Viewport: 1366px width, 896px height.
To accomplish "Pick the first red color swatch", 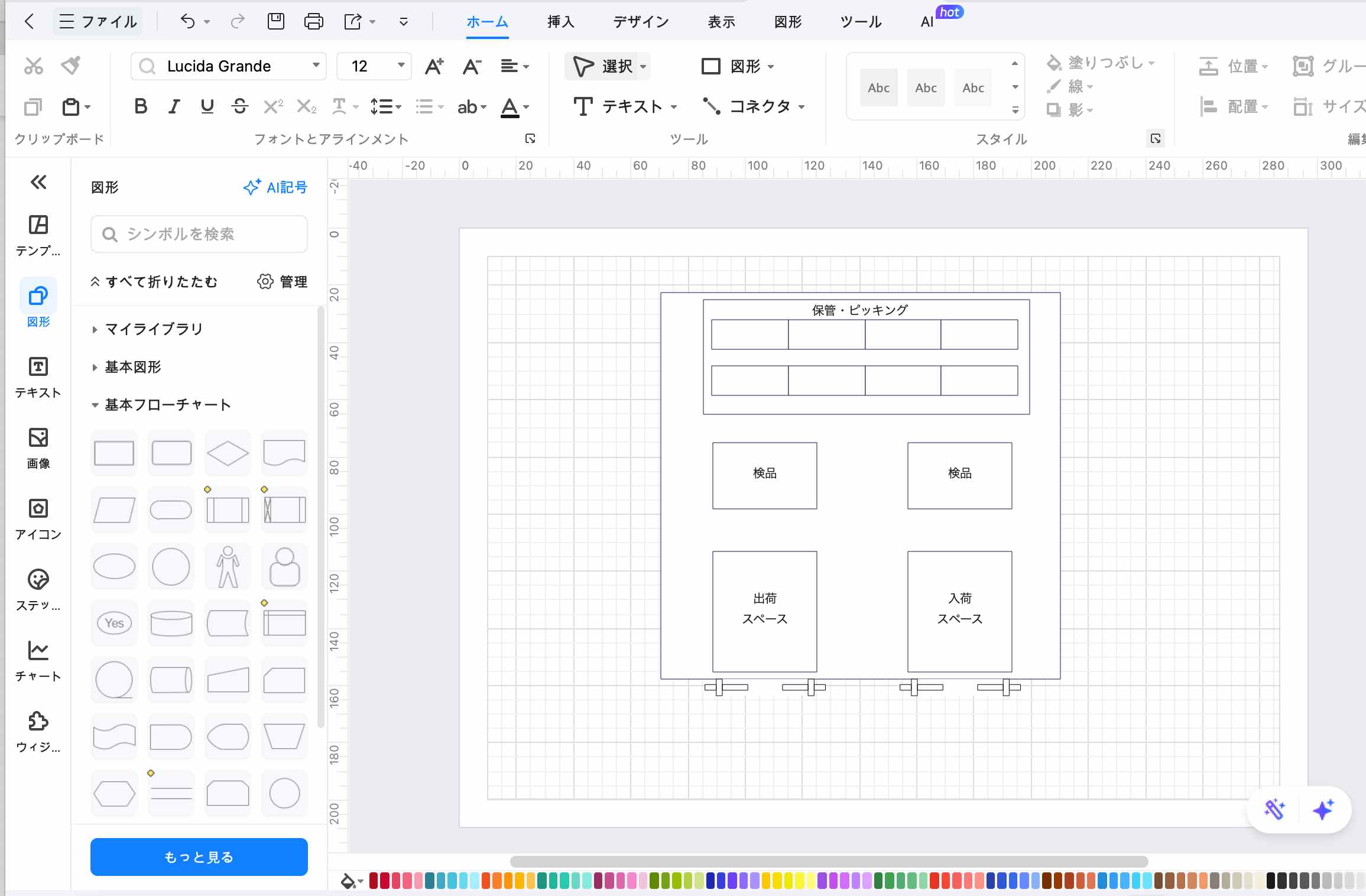I will (x=374, y=881).
